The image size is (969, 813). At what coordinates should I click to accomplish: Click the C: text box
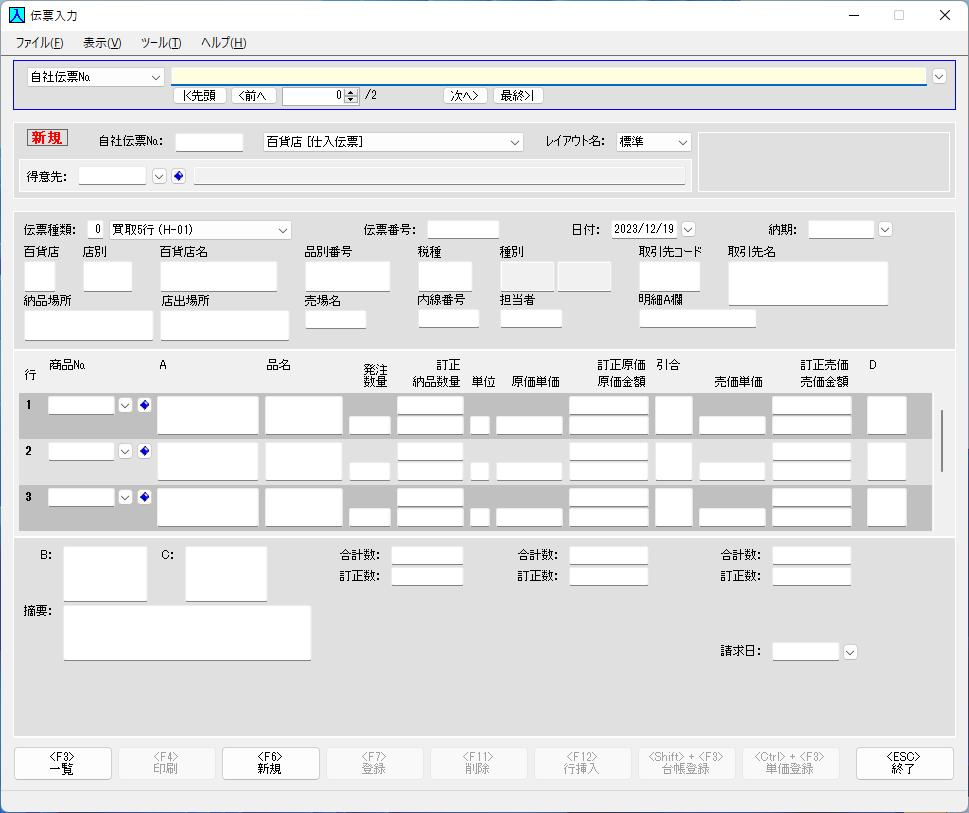[x=226, y=574]
